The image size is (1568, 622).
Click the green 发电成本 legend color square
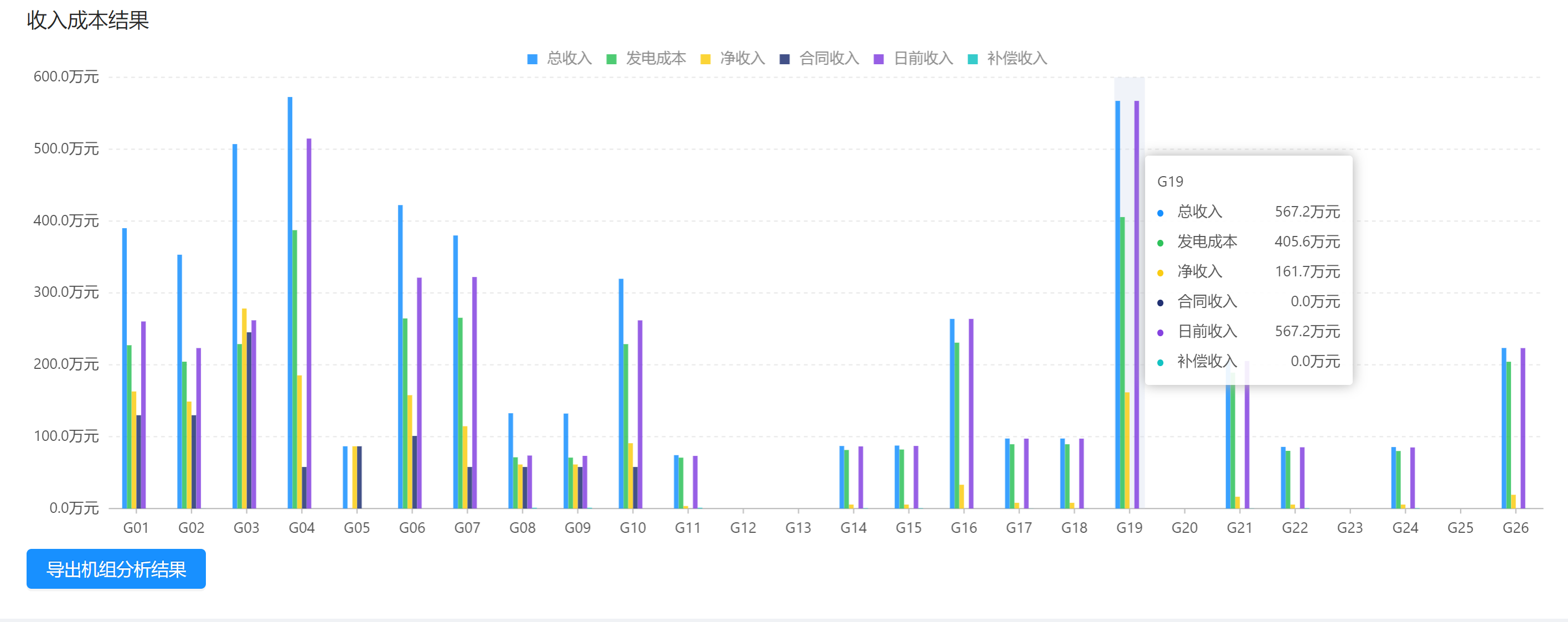point(612,59)
